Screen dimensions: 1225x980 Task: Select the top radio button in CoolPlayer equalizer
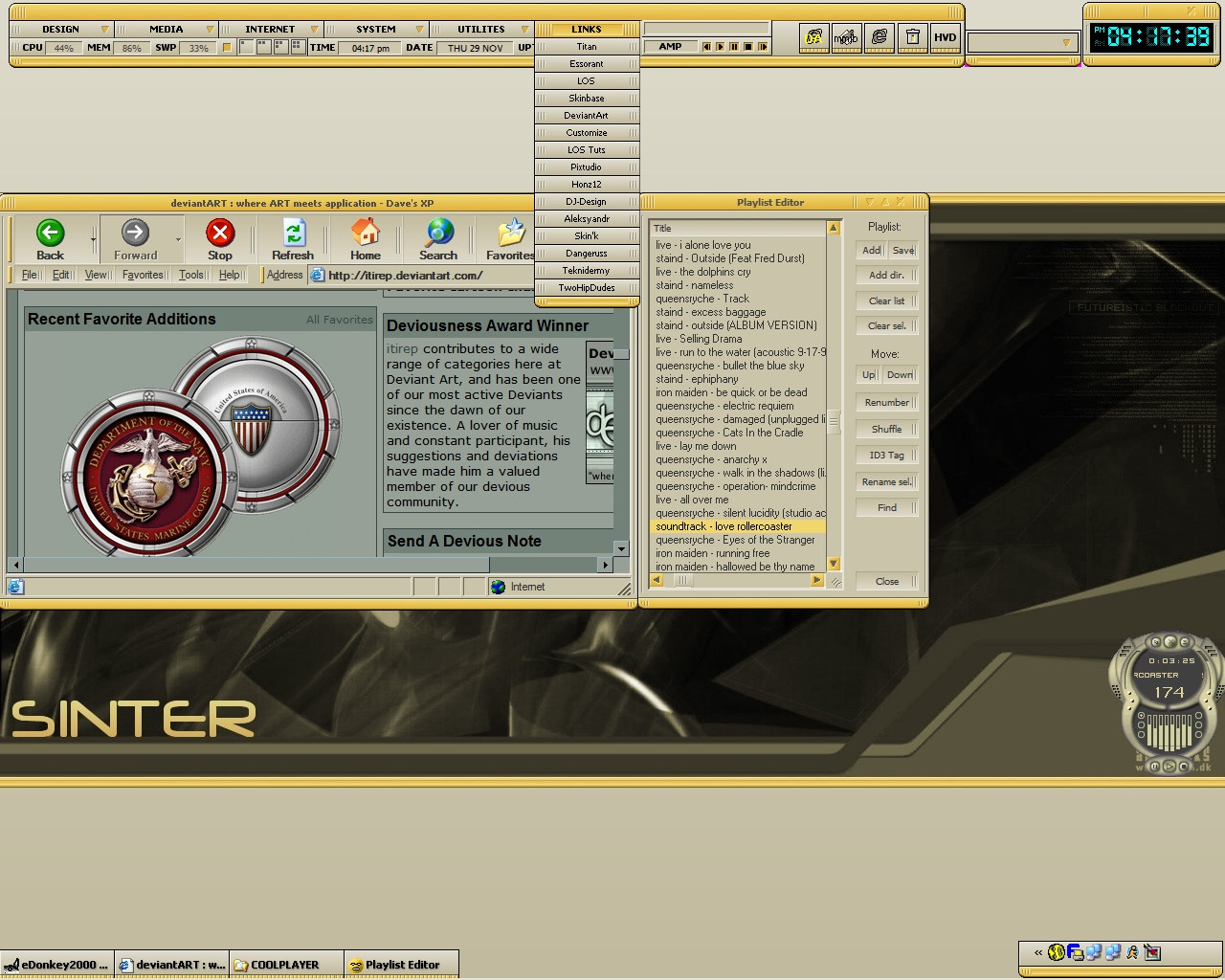[x=1141, y=716]
